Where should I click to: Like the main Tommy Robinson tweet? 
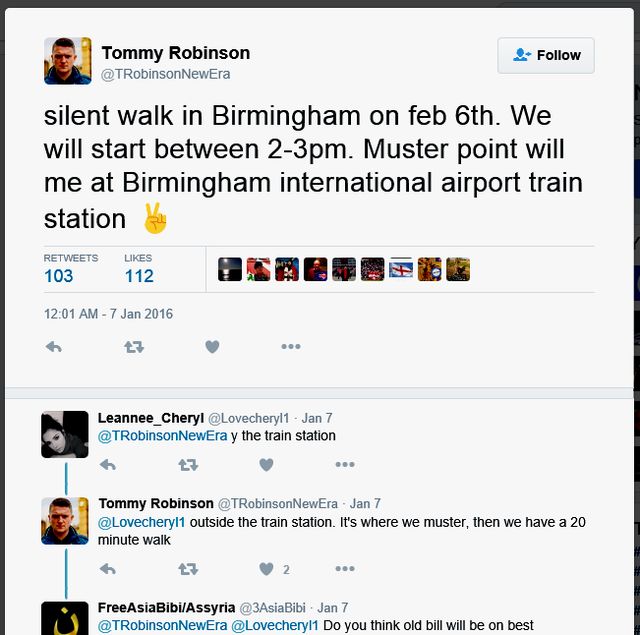pos(212,347)
